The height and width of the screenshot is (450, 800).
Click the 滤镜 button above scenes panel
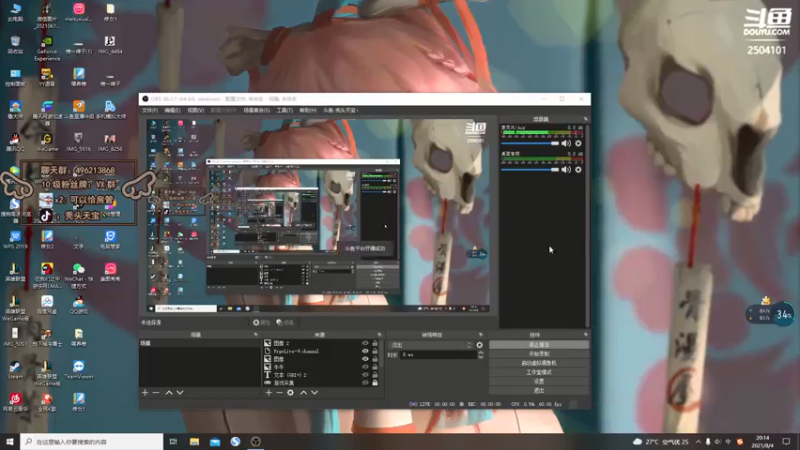pos(285,322)
